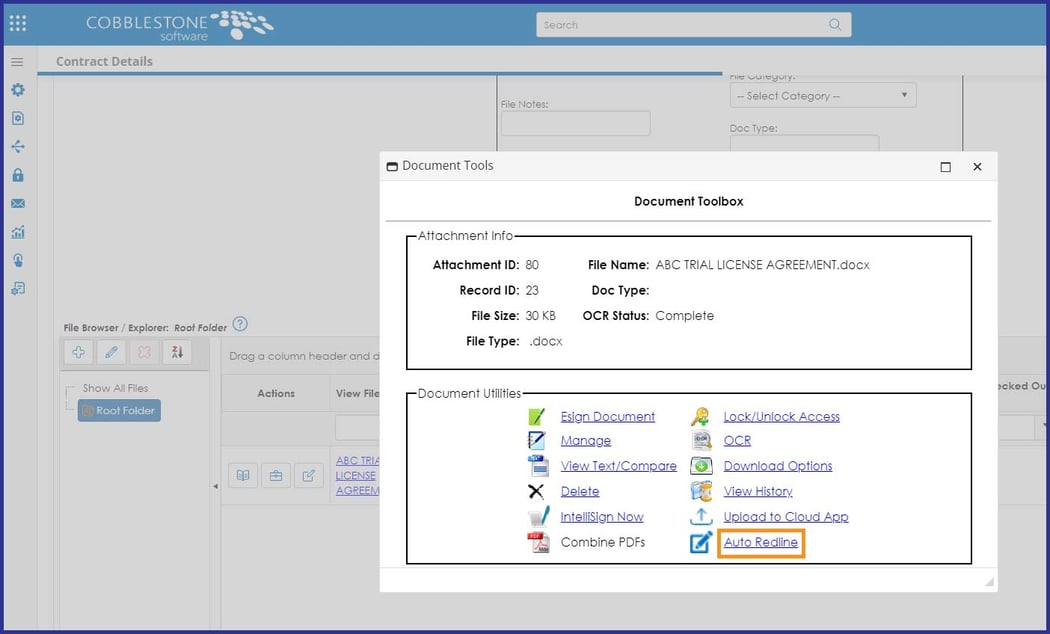
Task: Select the Contract Details tab
Action: [x=103, y=61]
